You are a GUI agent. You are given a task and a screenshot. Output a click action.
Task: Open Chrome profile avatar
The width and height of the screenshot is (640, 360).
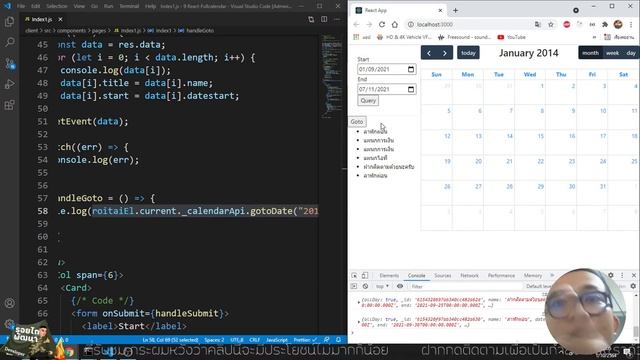[618, 24]
